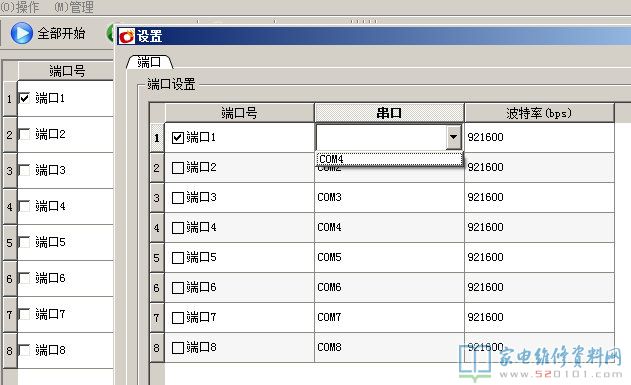
Task: Open the (M)管理 menu
Action: click(x=74, y=7)
